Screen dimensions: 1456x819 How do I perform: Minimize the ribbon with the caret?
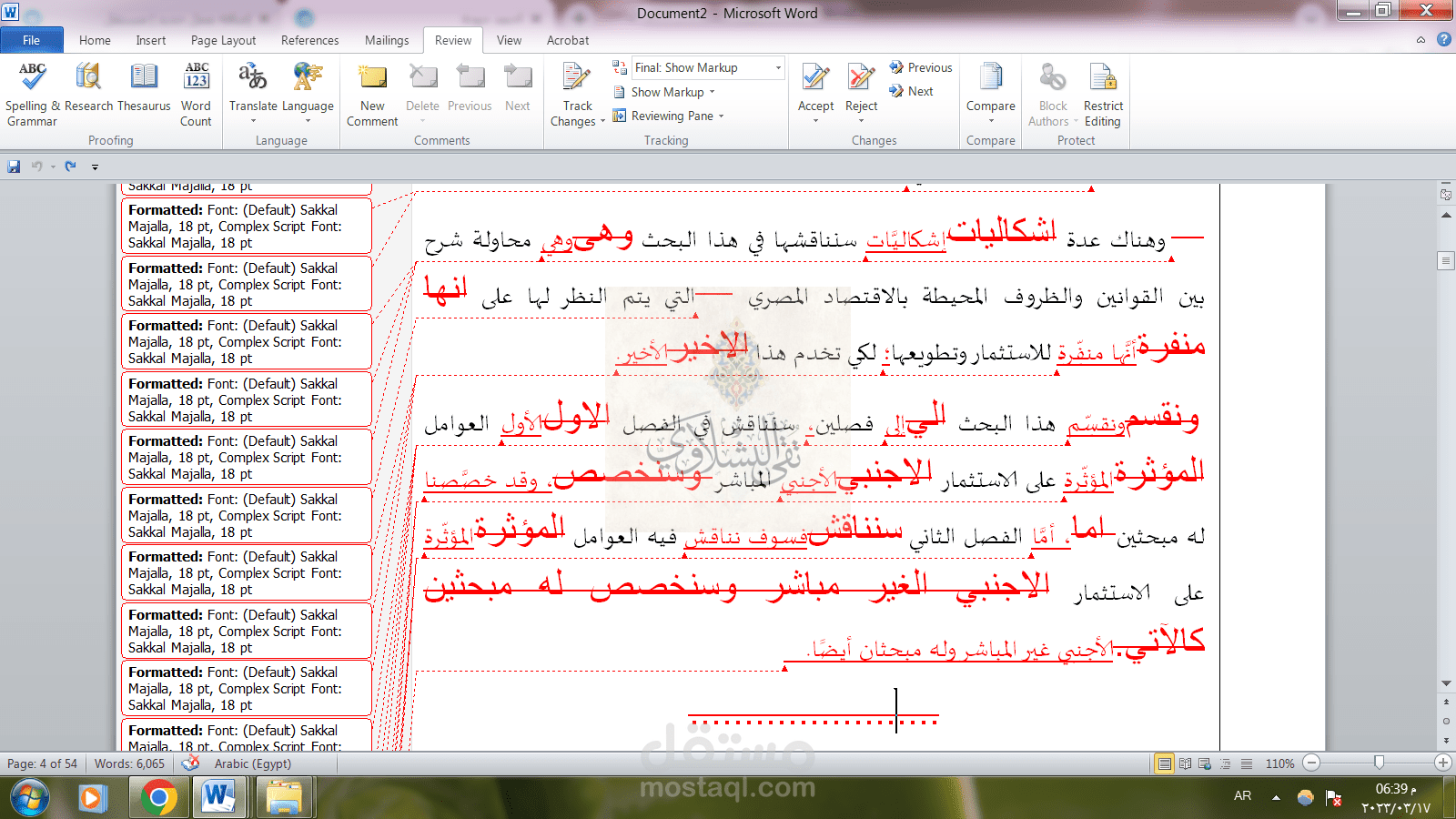click(x=1421, y=40)
